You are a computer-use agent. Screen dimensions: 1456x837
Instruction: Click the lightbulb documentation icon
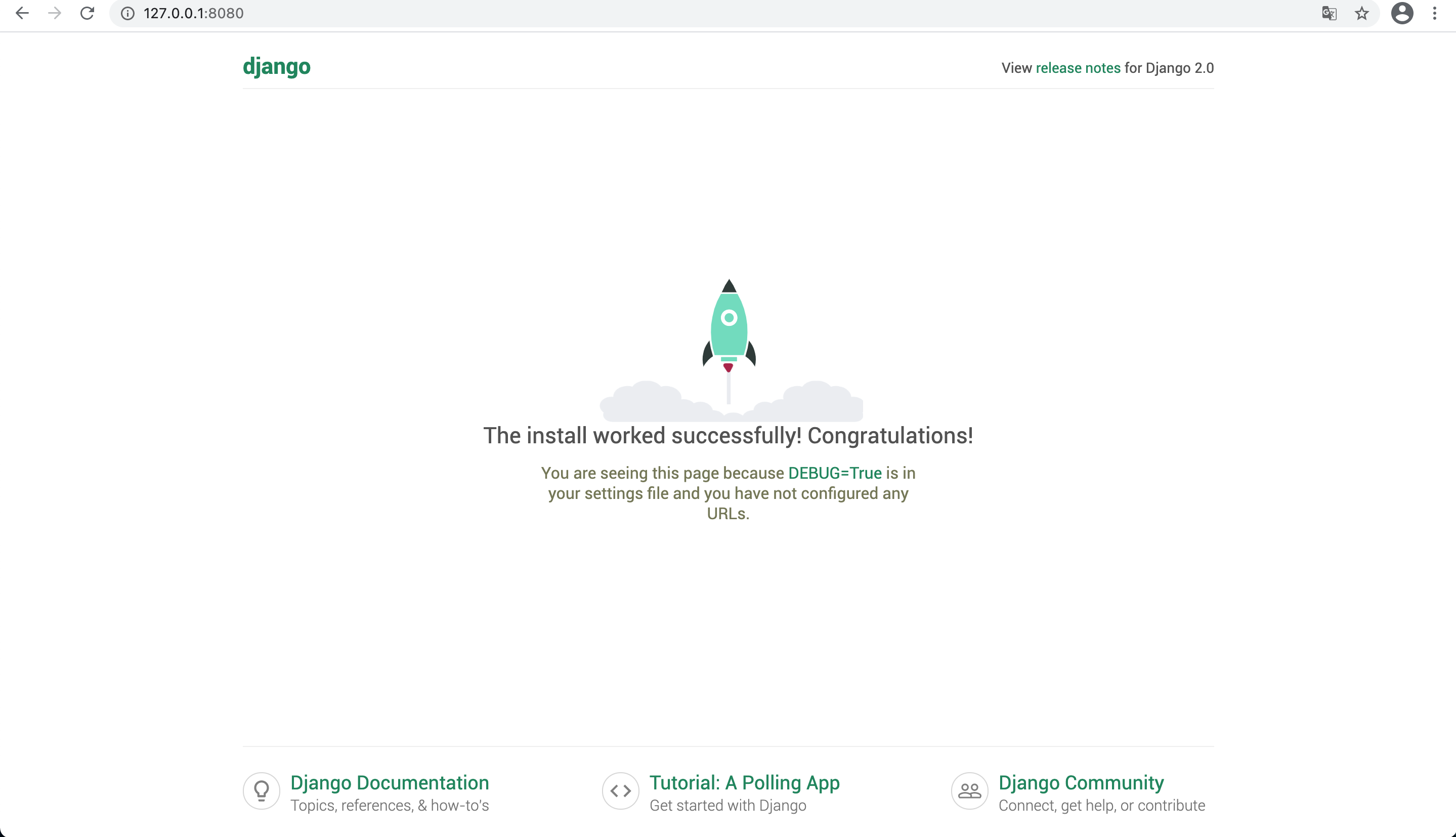coord(262,791)
